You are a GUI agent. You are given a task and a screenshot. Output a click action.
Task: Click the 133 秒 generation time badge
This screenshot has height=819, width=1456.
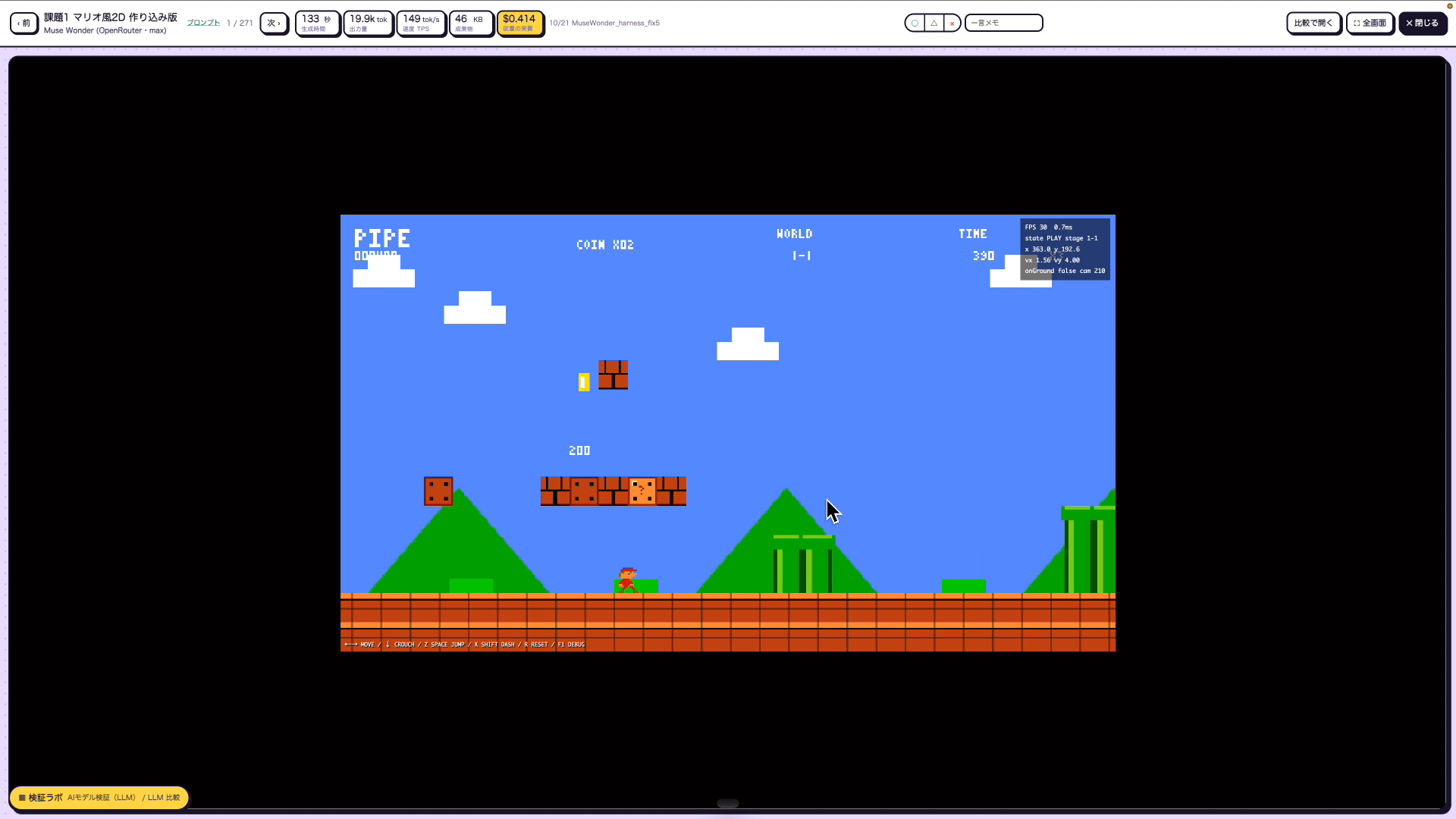tap(317, 23)
